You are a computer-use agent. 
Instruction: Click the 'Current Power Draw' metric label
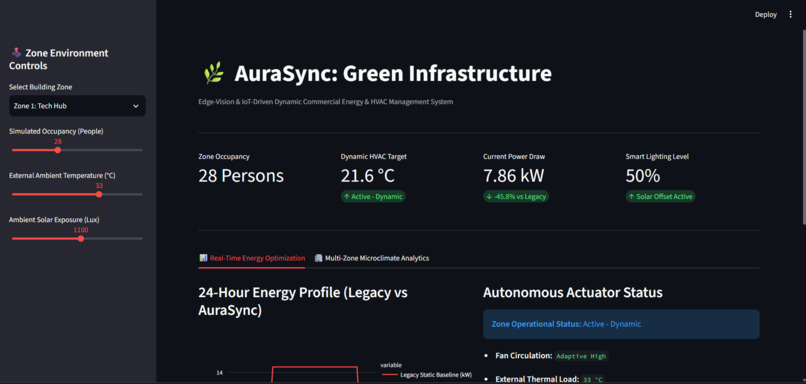(514, 157)
